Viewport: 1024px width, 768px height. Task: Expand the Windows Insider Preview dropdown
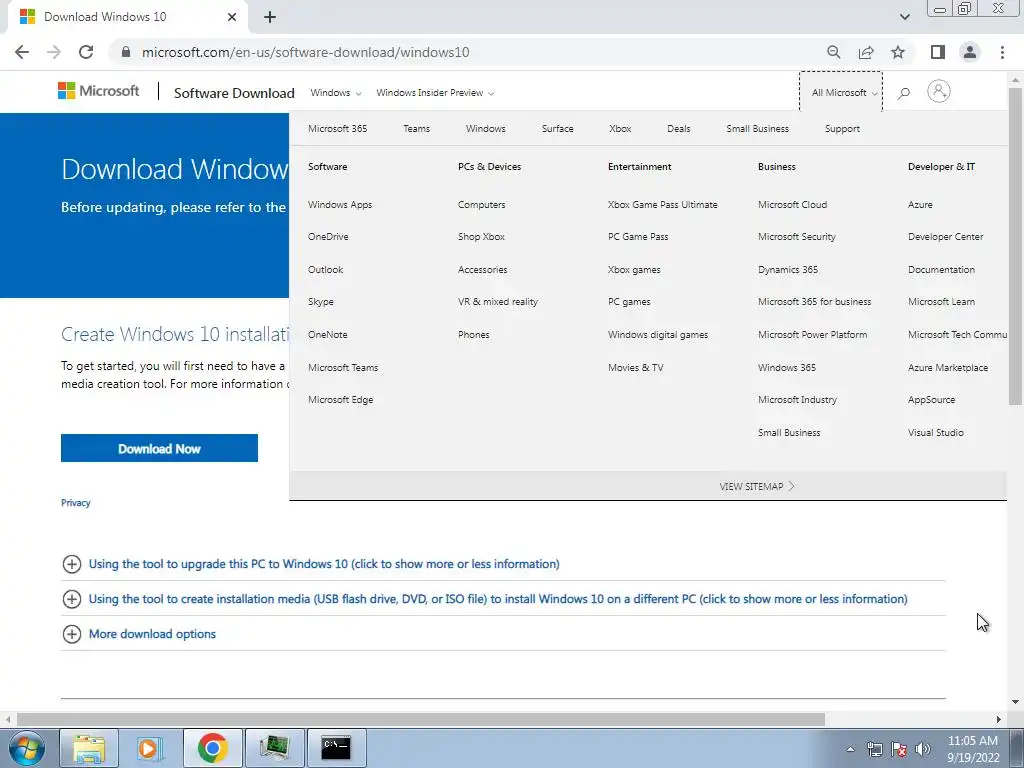(x=435, y=93)
